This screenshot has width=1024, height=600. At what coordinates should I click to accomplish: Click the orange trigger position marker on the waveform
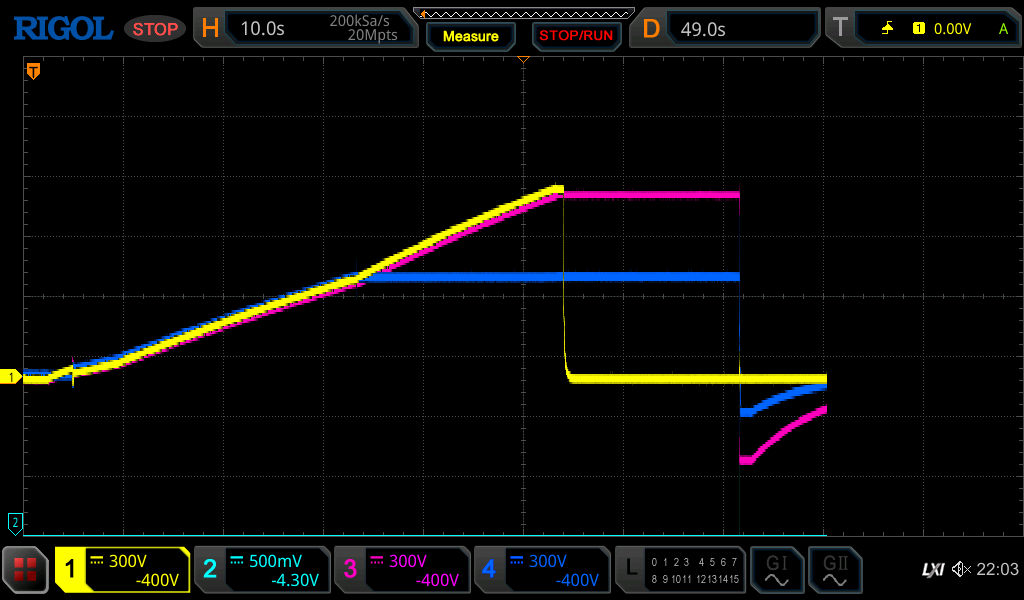[33, 71]
